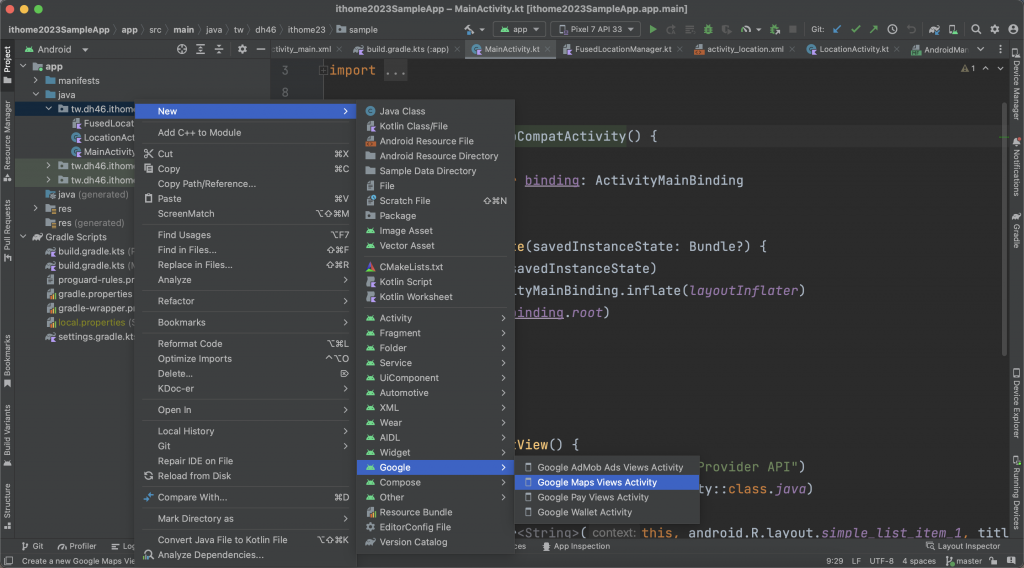Choose Kotlin Class/File from New menu

436,126
